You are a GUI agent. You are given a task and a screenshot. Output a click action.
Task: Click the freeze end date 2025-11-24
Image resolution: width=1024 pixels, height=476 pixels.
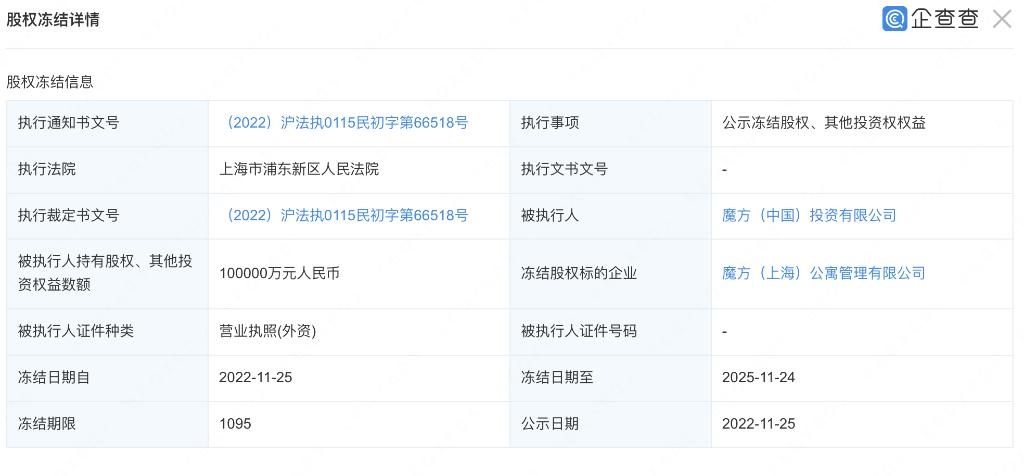tap(758, 377)
